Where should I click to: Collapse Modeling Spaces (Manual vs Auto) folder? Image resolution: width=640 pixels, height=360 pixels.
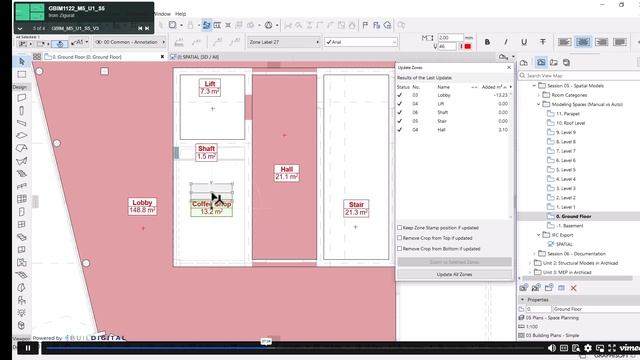pos(538,104)
